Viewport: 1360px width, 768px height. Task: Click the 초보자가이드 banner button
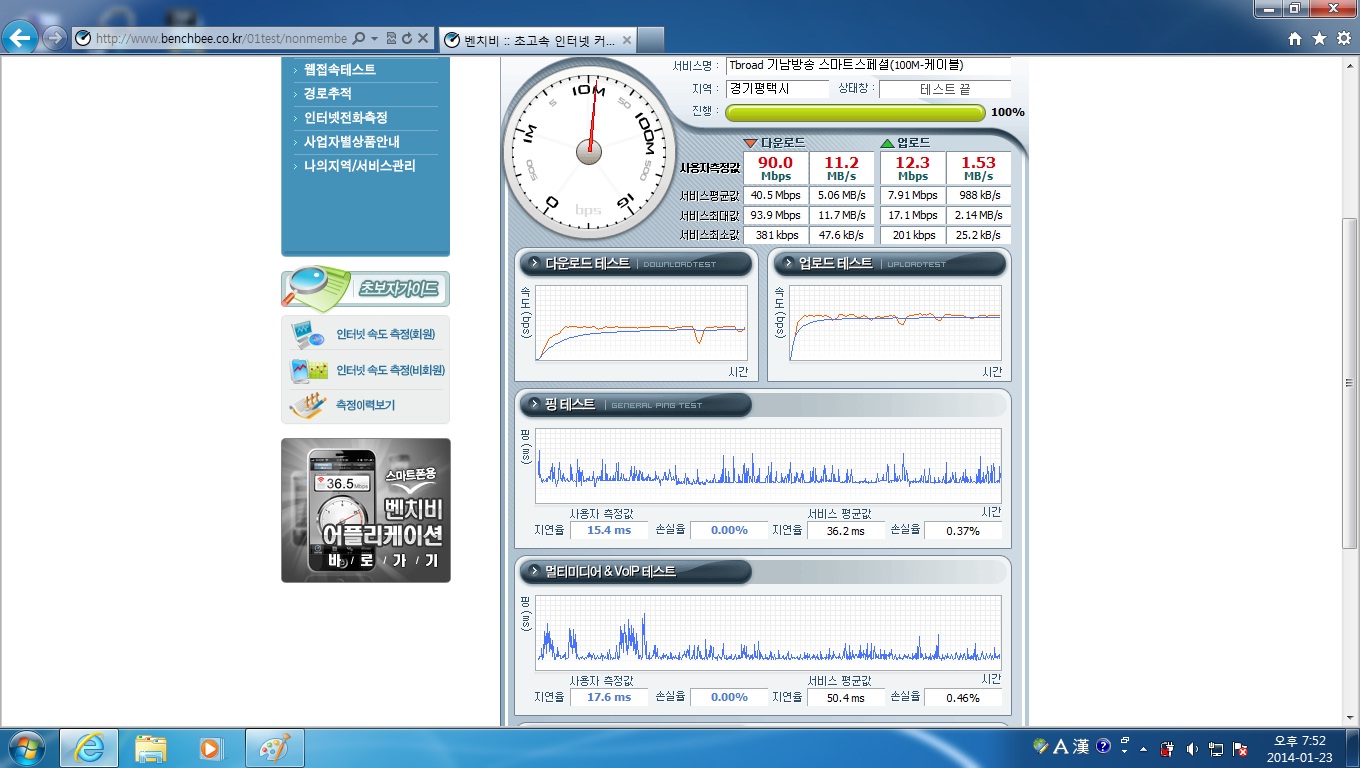click(x=365, y=289)
